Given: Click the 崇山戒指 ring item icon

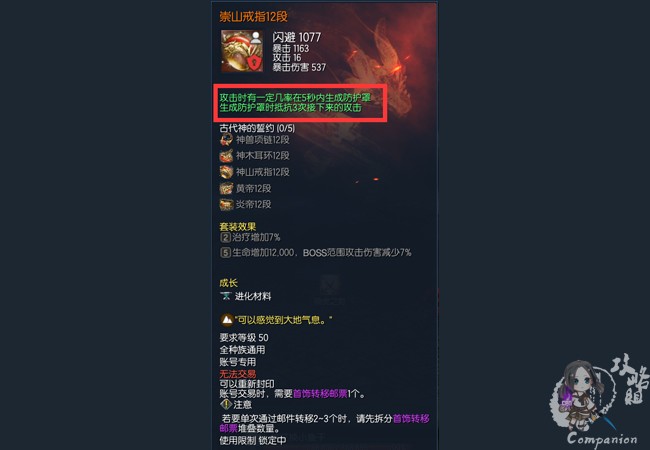Looking at the screenshot, I should [x=242, y=51].
